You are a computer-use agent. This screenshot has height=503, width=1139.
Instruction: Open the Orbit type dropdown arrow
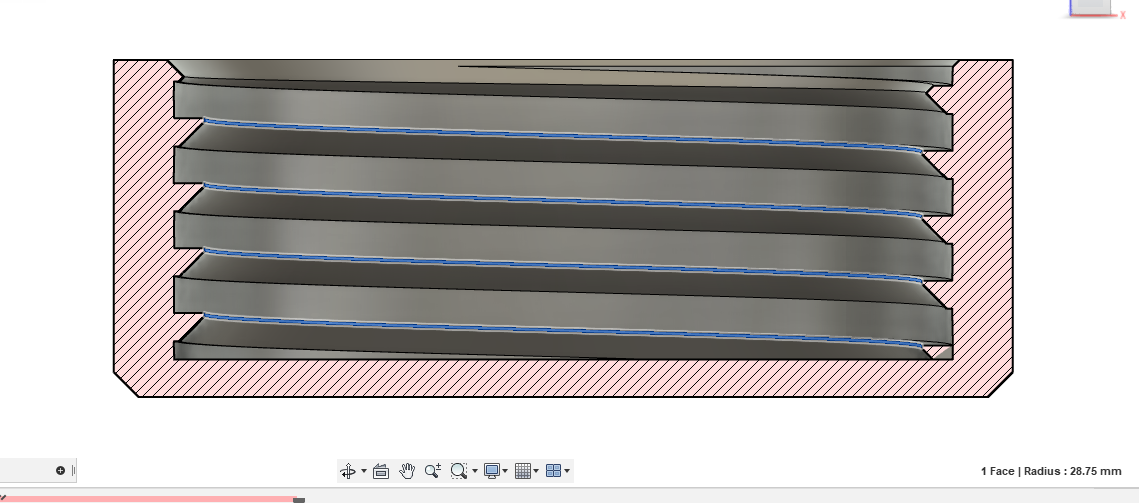tap(364, 471)
